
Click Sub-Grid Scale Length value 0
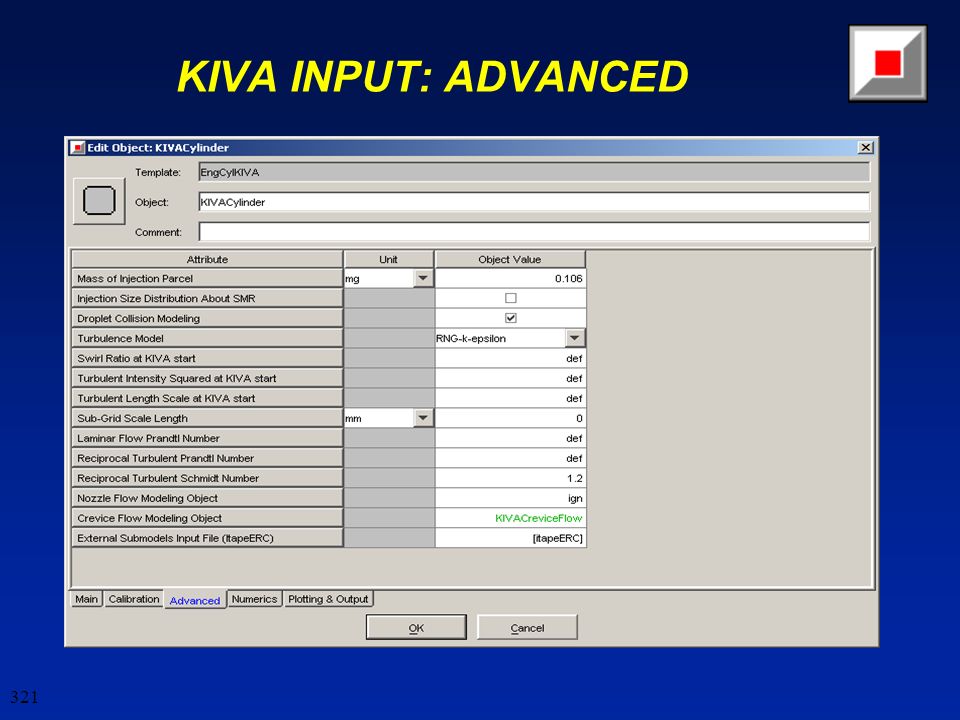[511, 418]
